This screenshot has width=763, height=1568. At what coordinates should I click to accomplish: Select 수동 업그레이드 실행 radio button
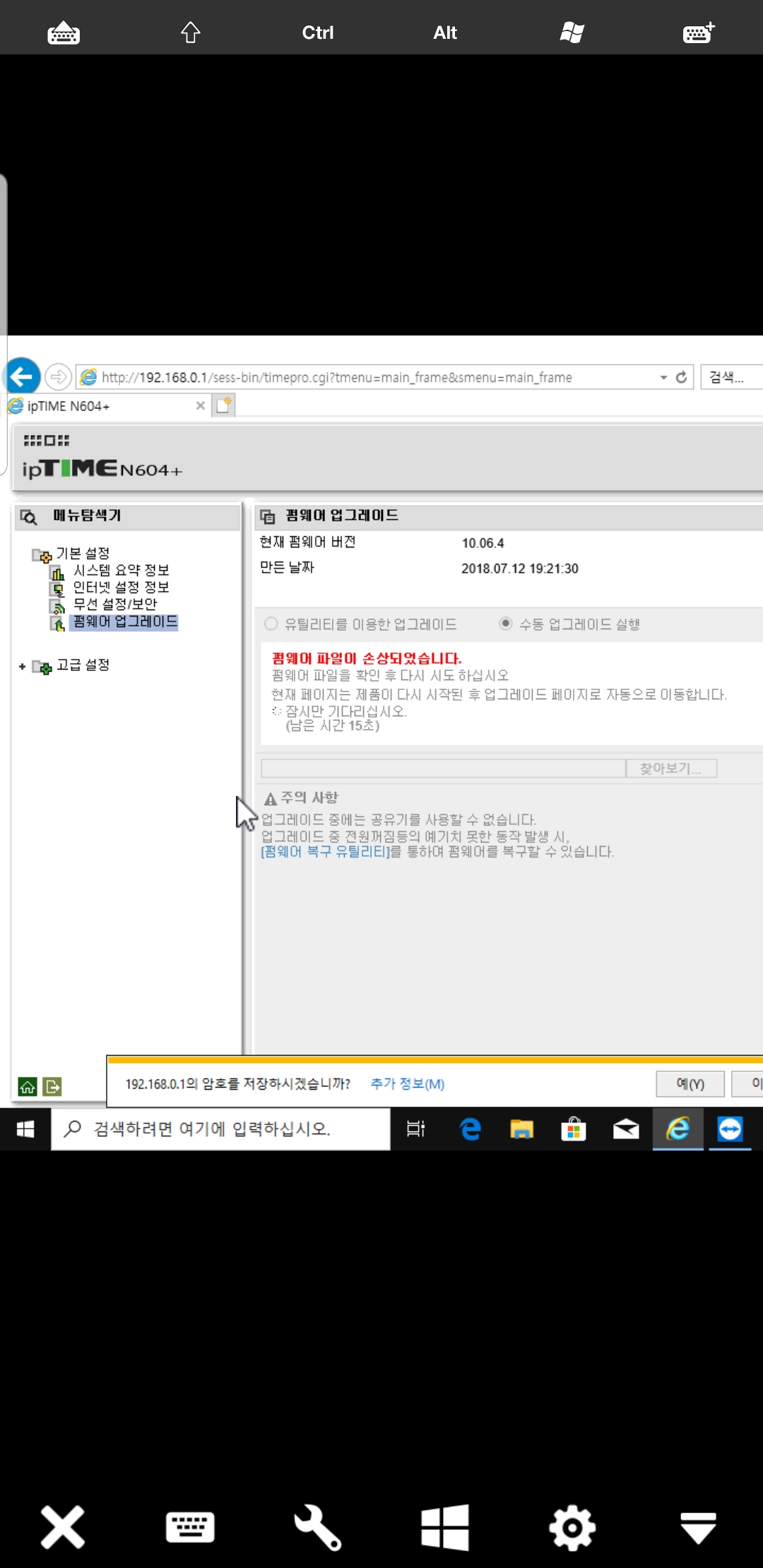point(506,624)
